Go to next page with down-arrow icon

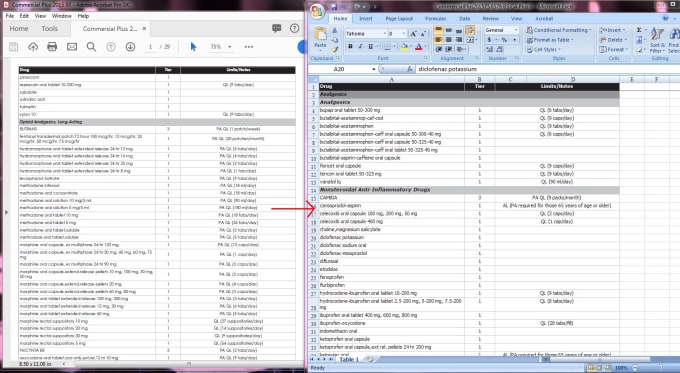tap(130, 47)
